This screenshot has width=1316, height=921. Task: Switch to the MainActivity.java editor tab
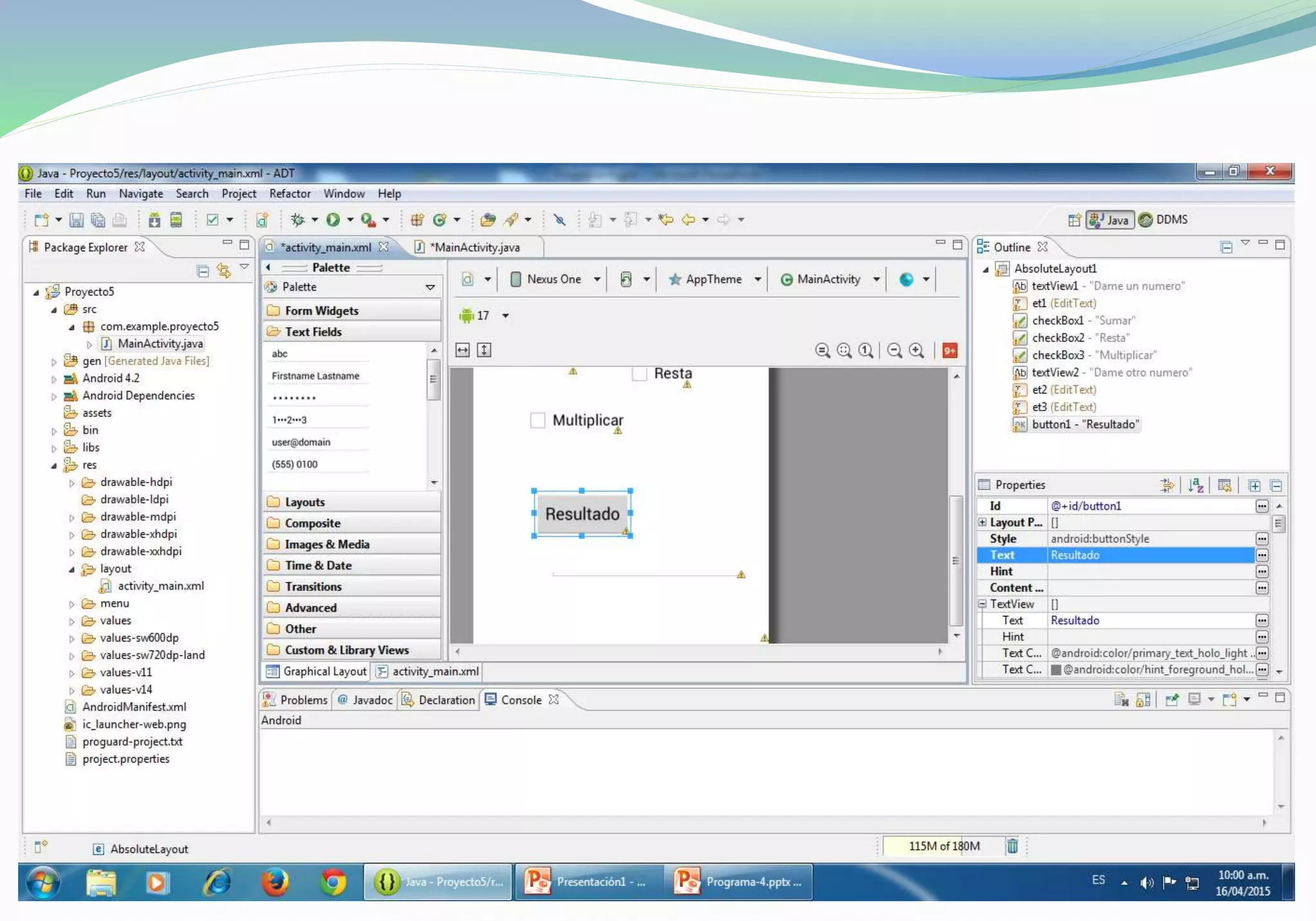(476, 247)
